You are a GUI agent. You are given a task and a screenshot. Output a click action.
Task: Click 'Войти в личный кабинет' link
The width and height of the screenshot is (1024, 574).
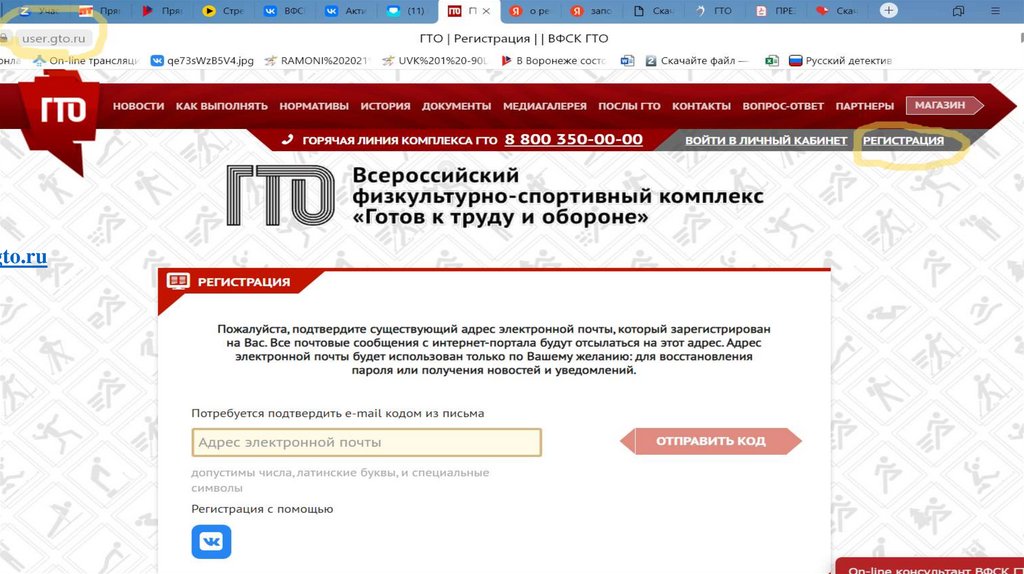[766, 140]
